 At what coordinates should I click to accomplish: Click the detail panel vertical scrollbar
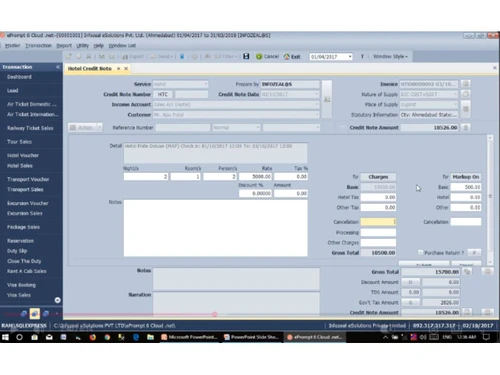[490, 199]
